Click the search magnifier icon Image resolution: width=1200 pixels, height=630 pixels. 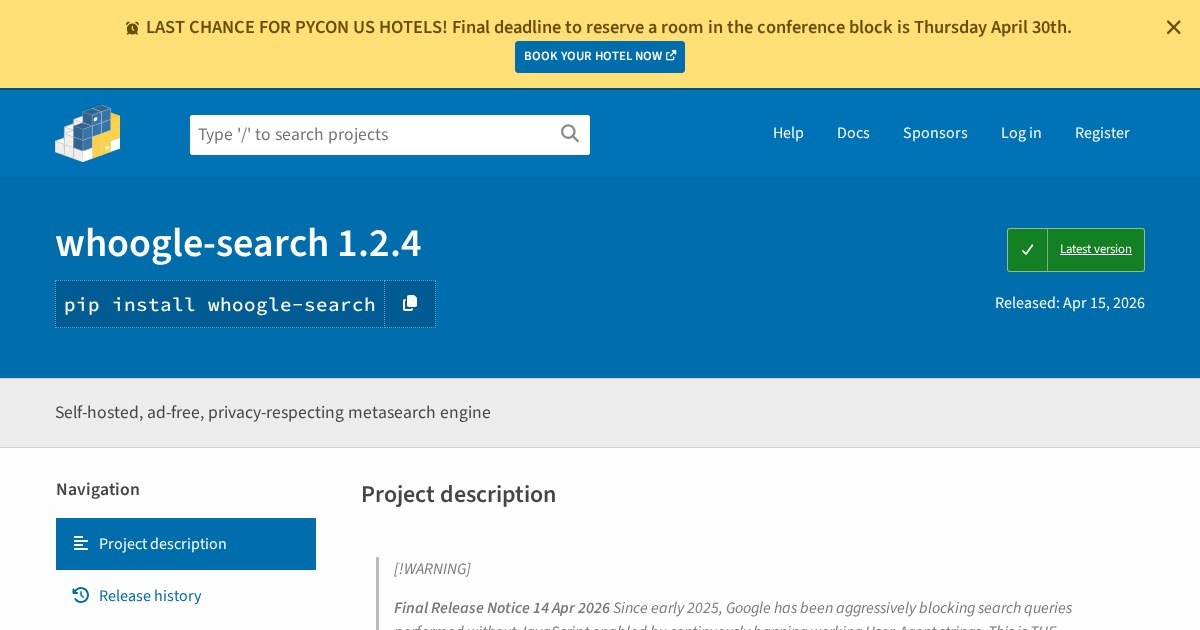(570, 134)
